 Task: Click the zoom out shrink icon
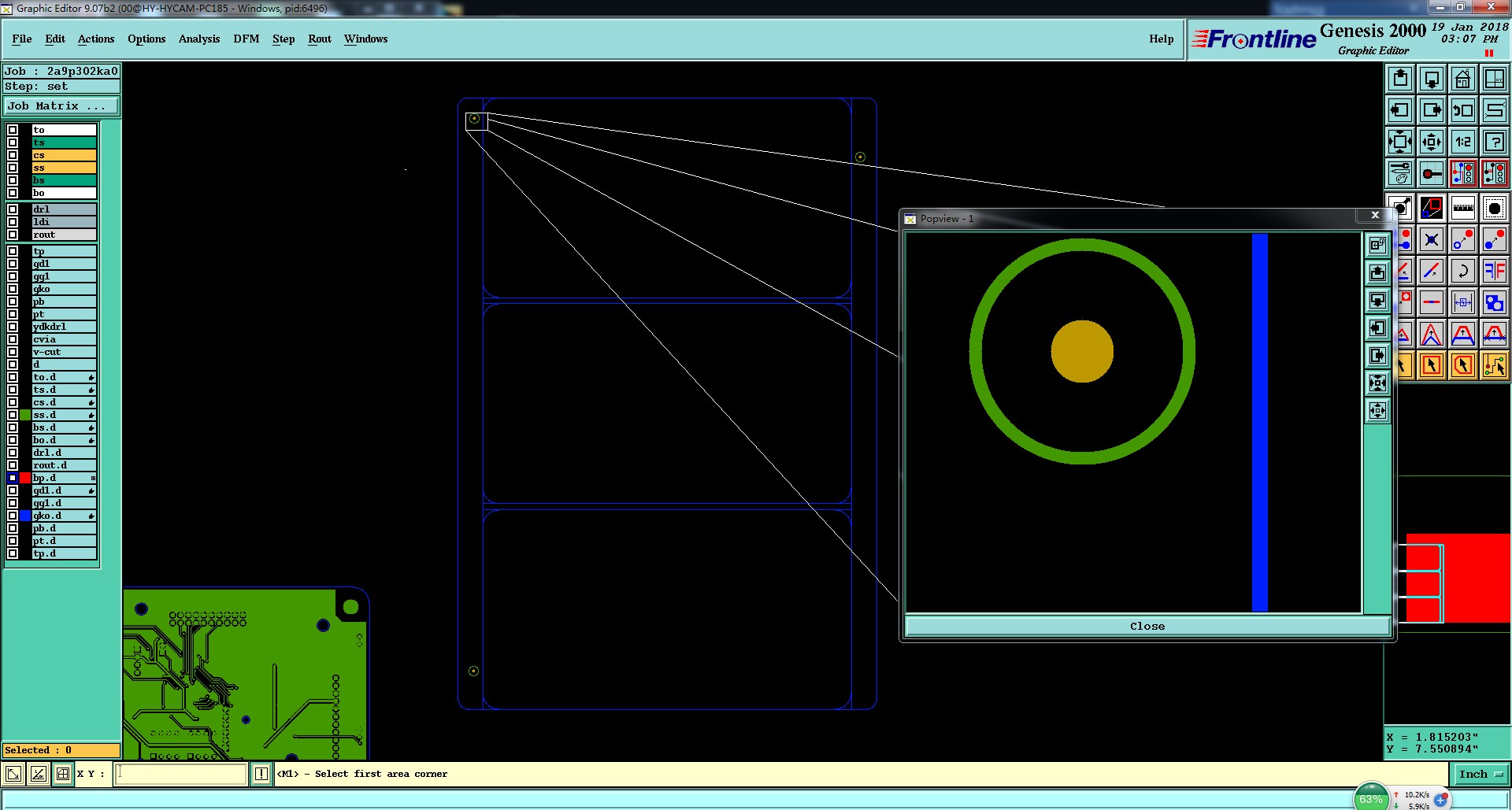1432,142
